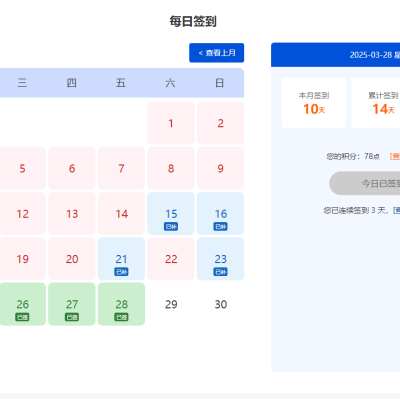Viewport: 400px width, 400px height.
Task: Select calendar day 5
Action: click(22, 168)
